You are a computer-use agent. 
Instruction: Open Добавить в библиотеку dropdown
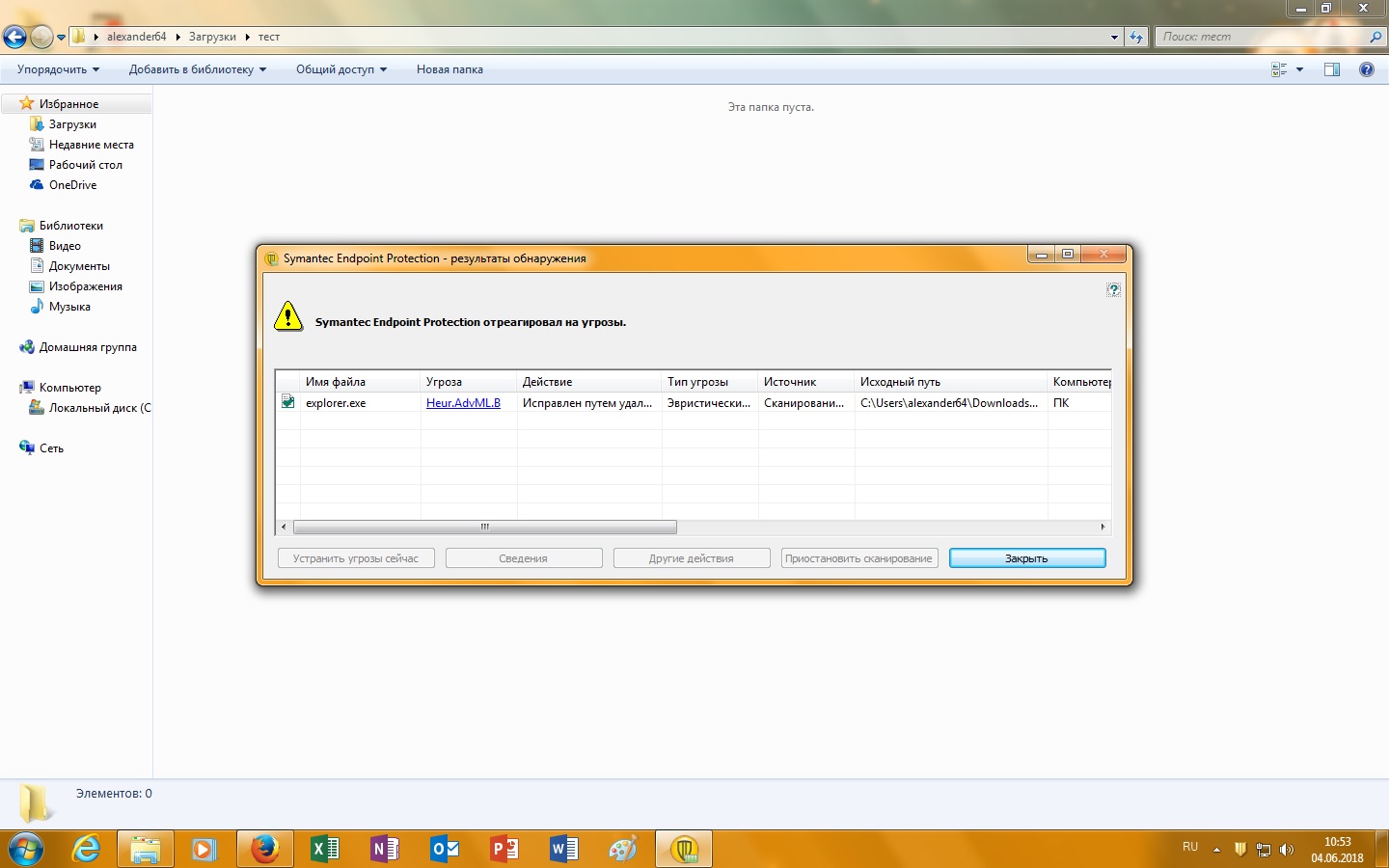198,69
